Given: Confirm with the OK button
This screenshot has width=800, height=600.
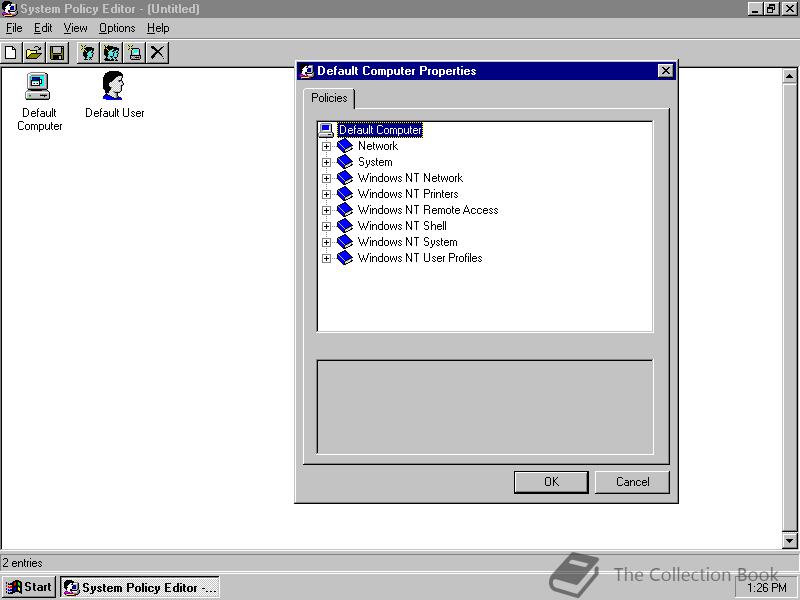Looking at the screenshot, I should [551, 482].
